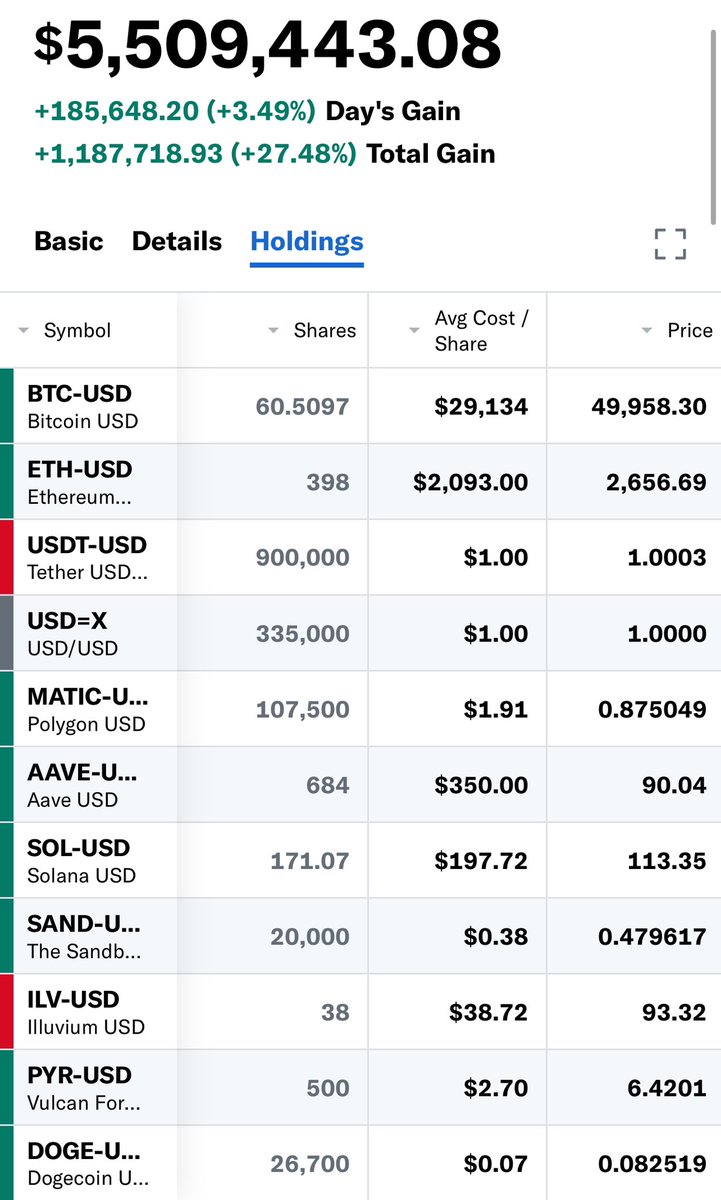Open the USD=X symbol link
Image resolution: width=721 pixels, height=1200 pixels.
(67, 621)
